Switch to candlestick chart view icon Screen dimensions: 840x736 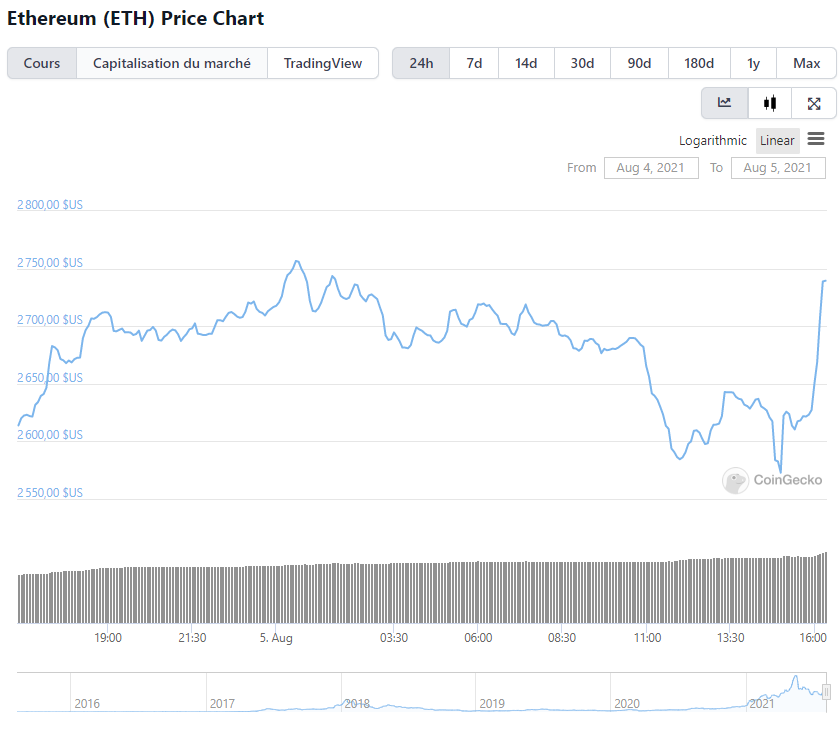[770, 103]
